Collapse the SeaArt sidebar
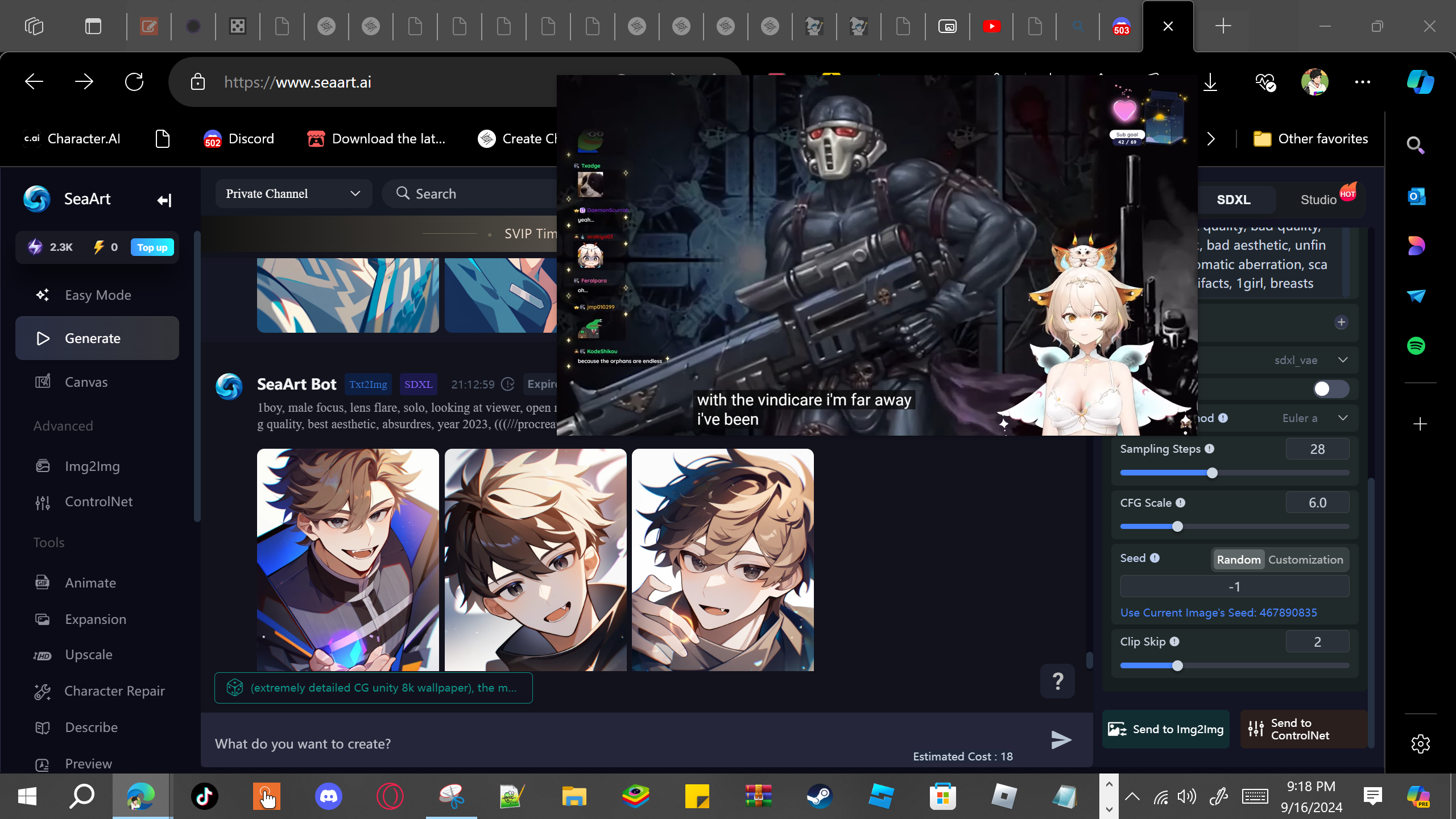Screen dimensions: 1456x819 (x=164, y=200)
